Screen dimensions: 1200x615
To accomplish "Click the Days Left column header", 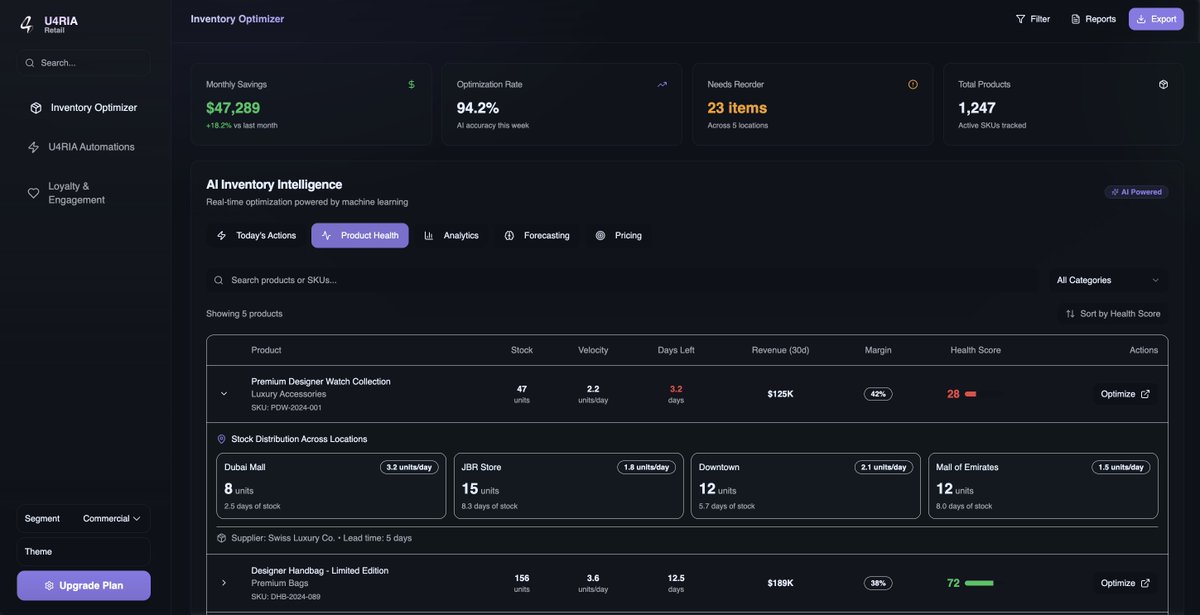I will (x=676, y=350).
